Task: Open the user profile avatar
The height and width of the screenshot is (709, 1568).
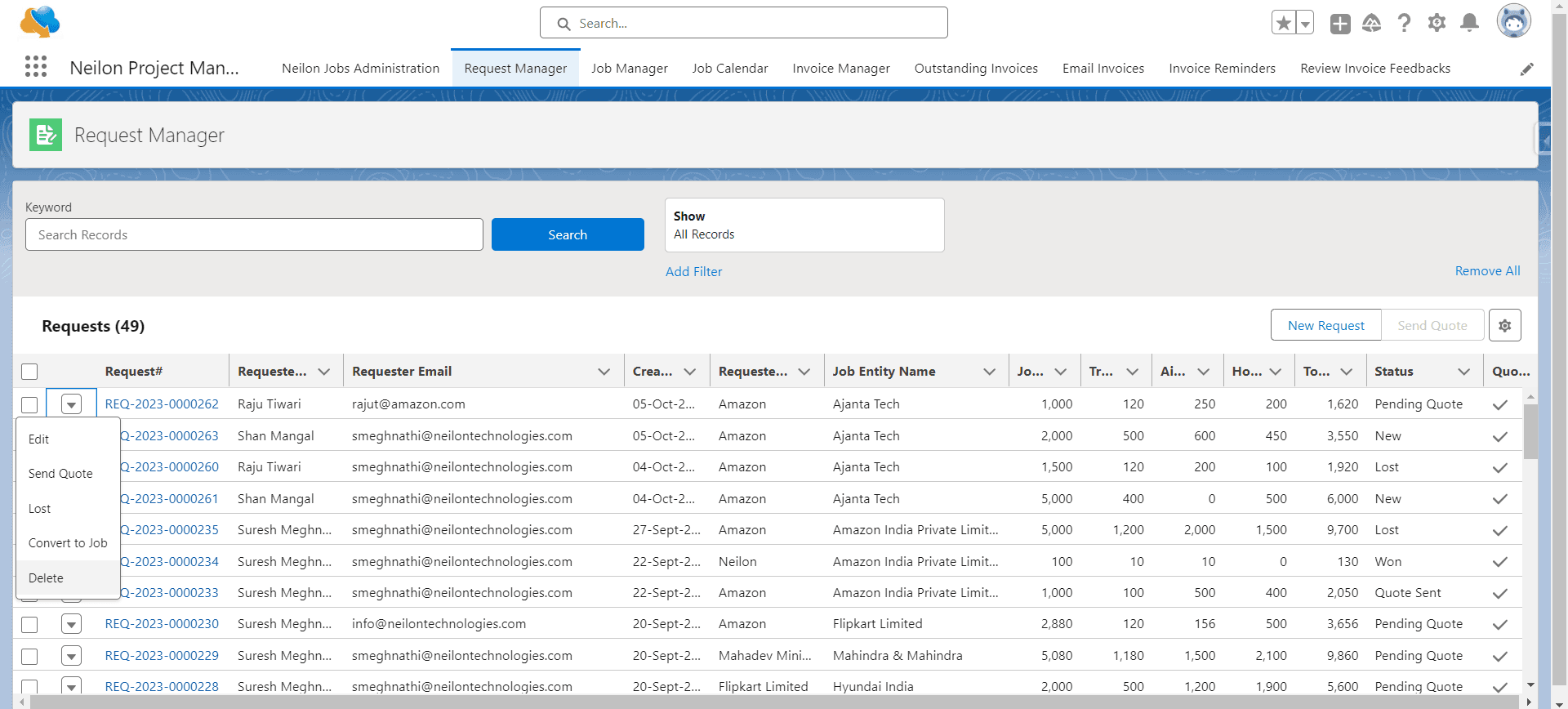Action: [1513, 21]
